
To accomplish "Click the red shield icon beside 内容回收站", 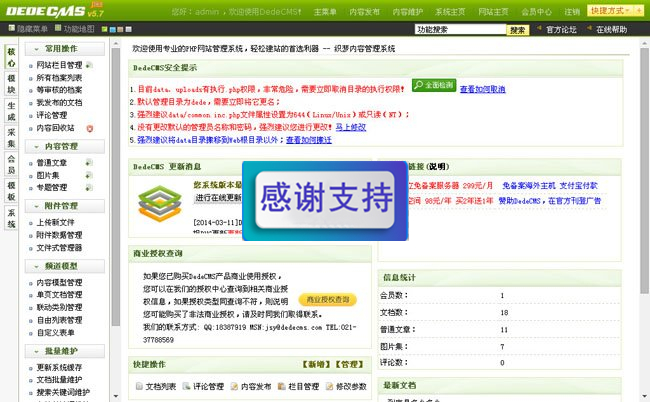I will pos(90,128).
